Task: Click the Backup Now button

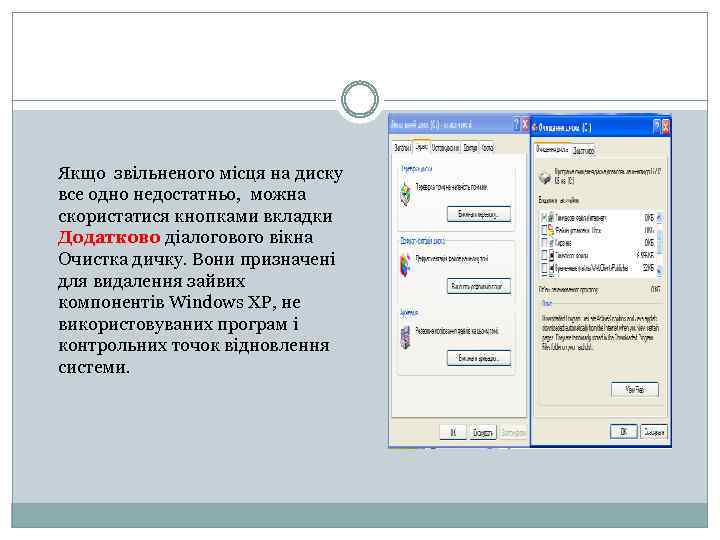Action: (479, 358)
